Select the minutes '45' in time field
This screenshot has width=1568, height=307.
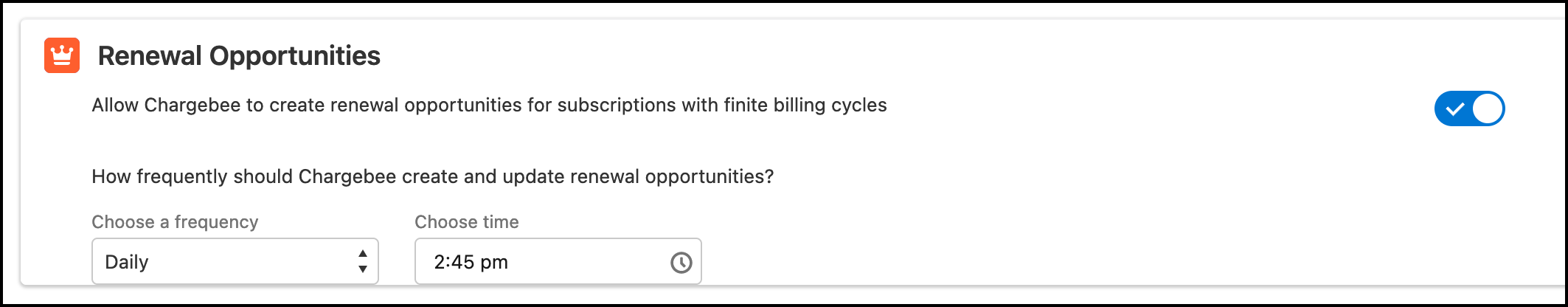pos(462,262)
